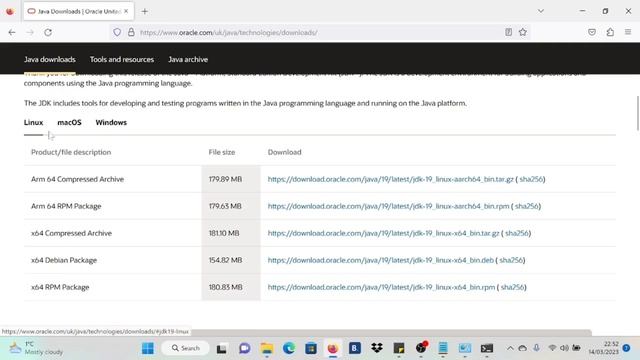
Task: Switch to the Windows tab
Action: coord(111,122)
